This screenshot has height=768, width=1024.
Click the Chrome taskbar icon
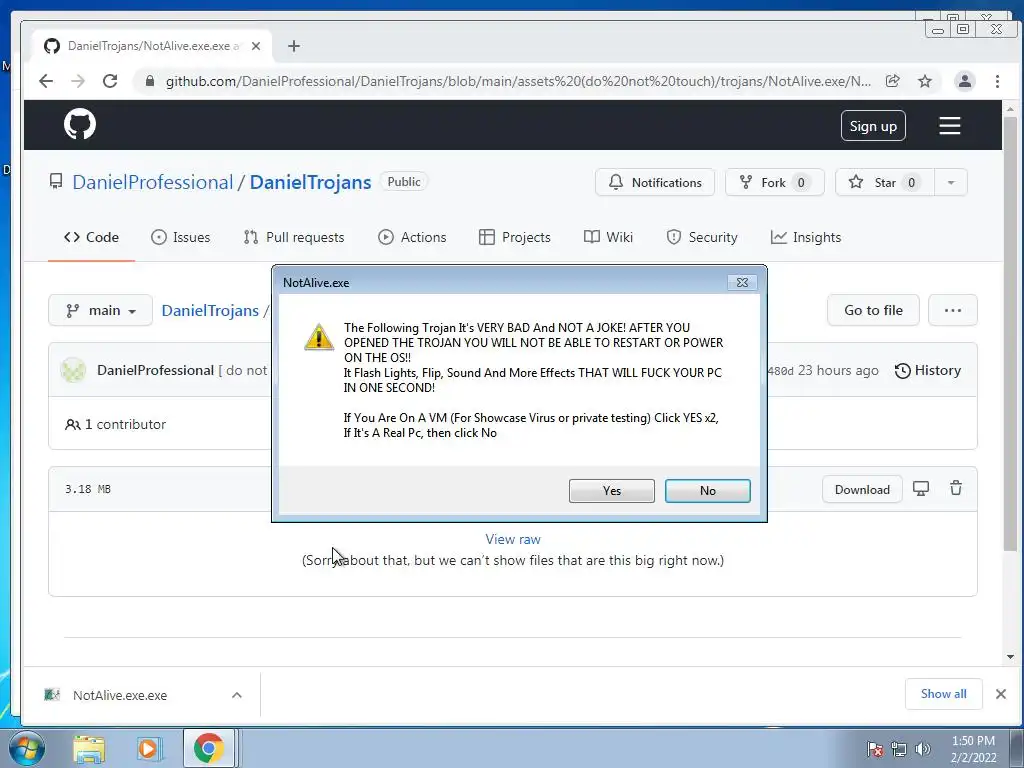click(208, 748)
